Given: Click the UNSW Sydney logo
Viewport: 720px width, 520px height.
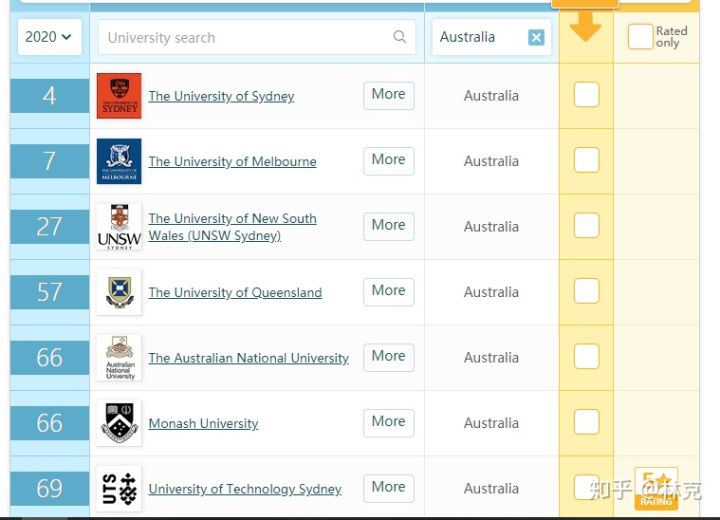Looking at the screenshot, I should tap(119, 226).
